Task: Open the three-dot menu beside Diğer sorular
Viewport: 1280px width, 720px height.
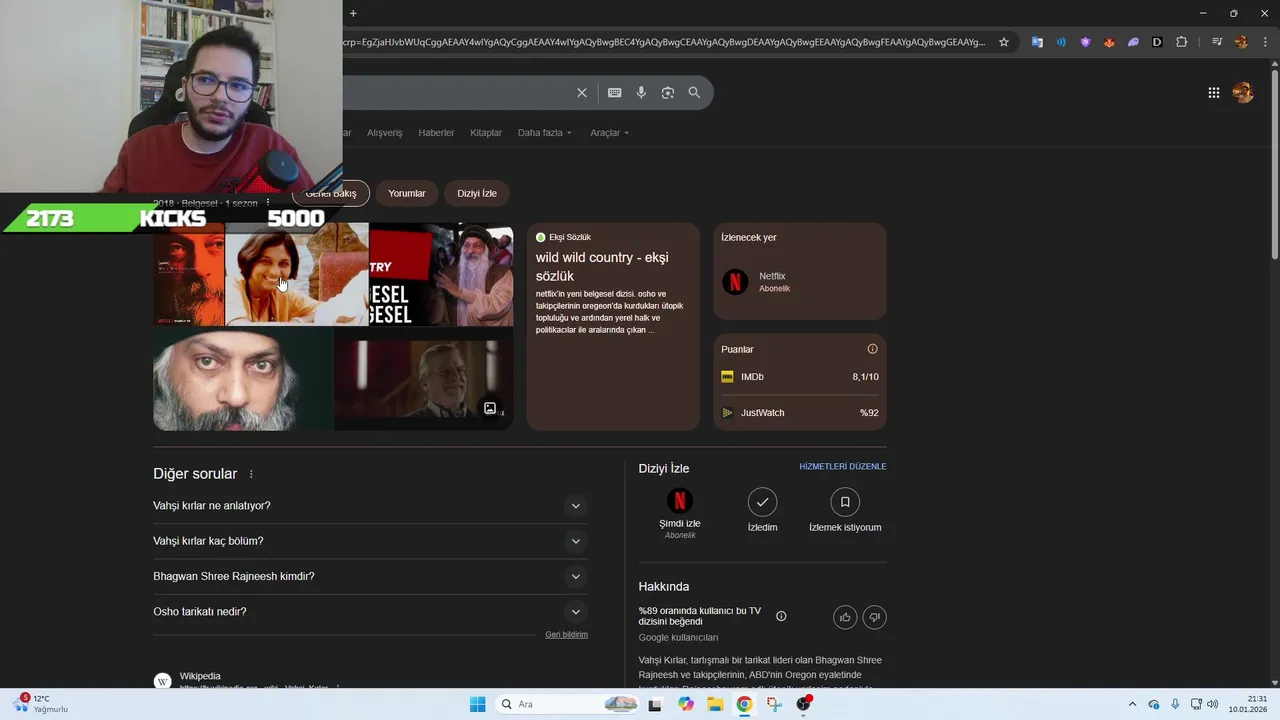Action: [251, 474]
